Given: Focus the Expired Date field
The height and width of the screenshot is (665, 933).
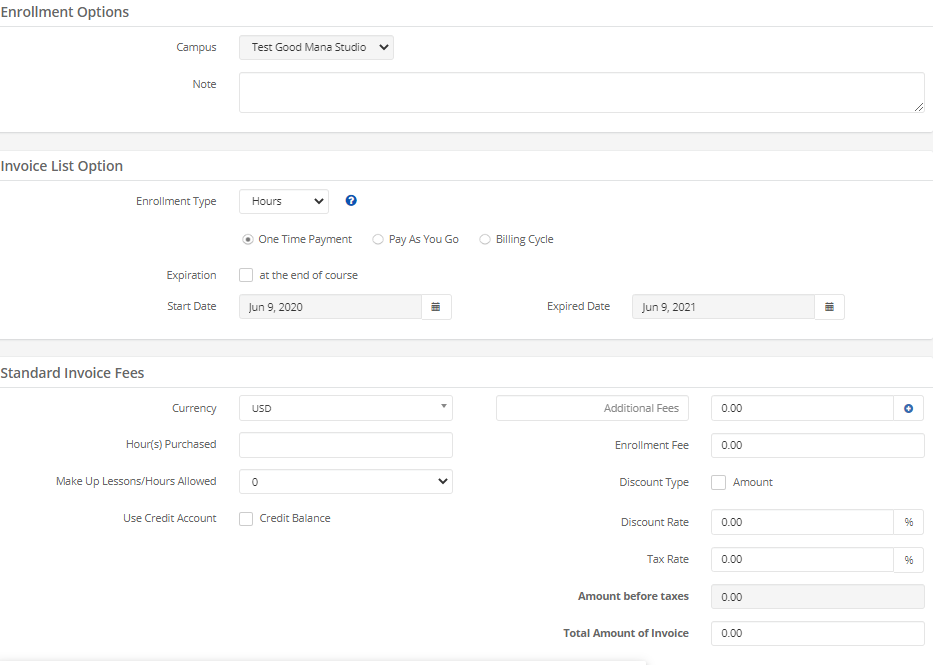Looking at the screenshot, I should click(x=723, y=307).
